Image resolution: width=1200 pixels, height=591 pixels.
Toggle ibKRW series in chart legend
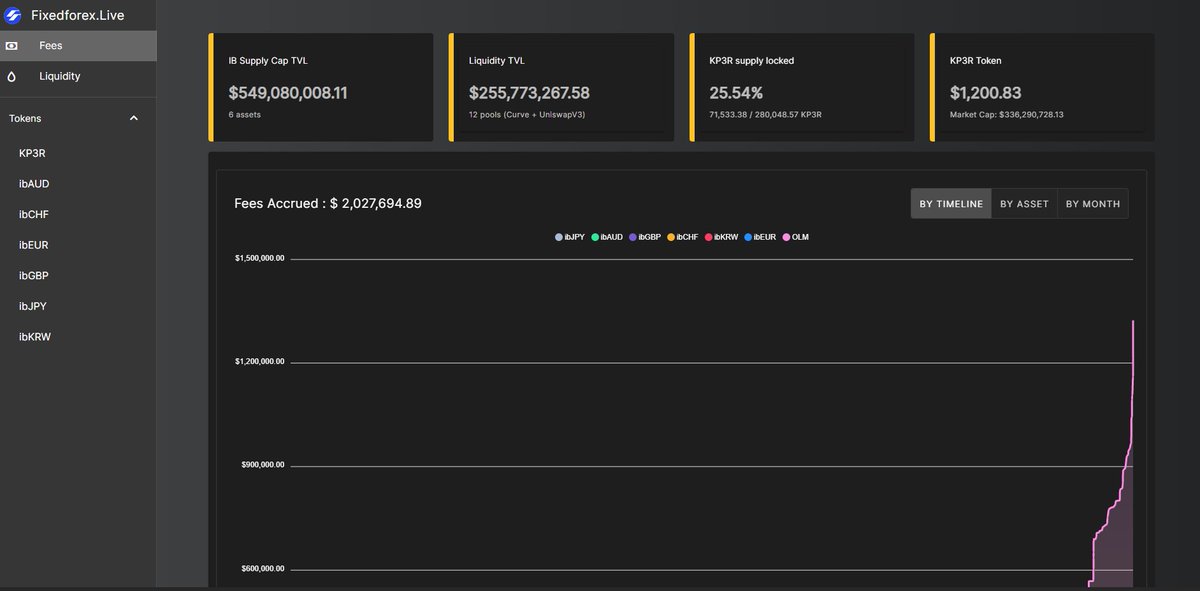(x=721, y=237)
